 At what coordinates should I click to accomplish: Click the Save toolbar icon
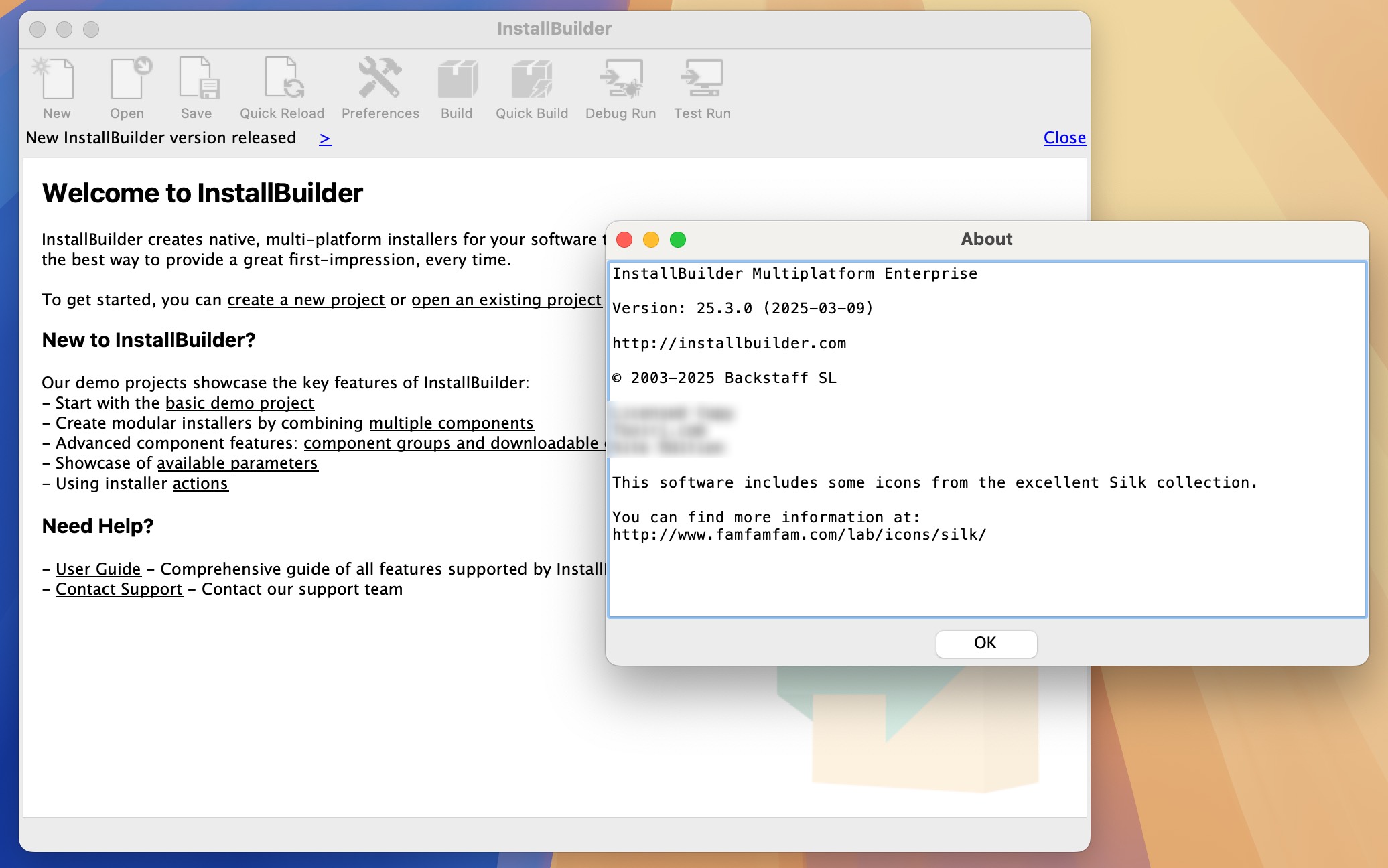pyautogui.click(x=196, y=88)
